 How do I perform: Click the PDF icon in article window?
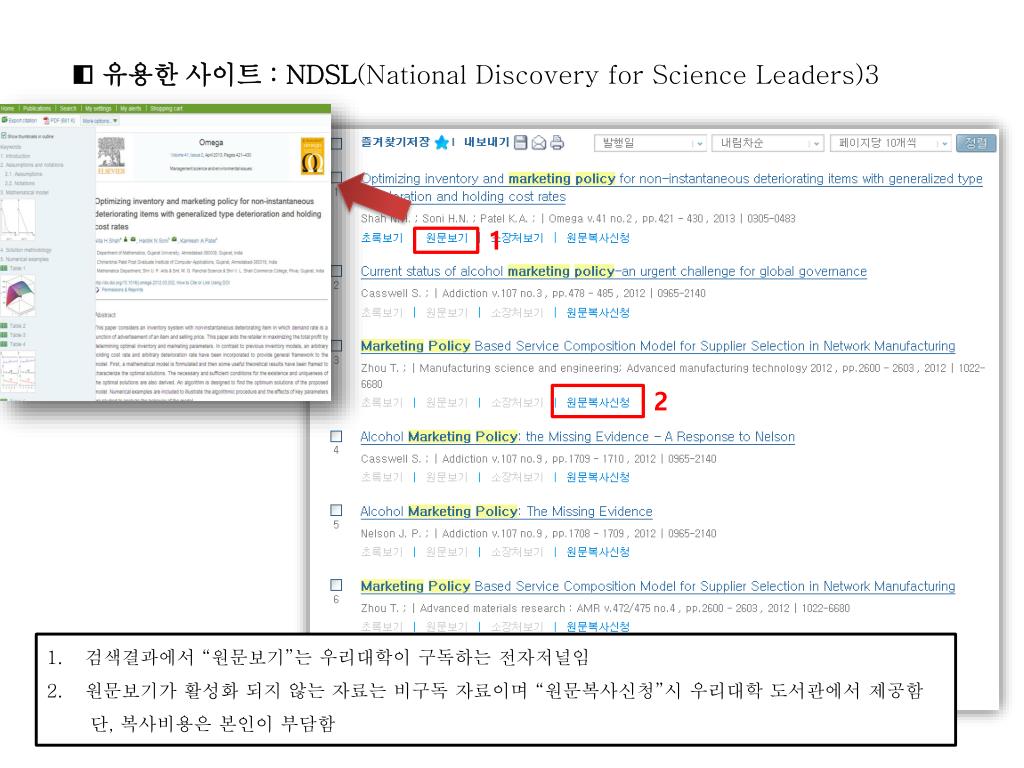(46, 121)
